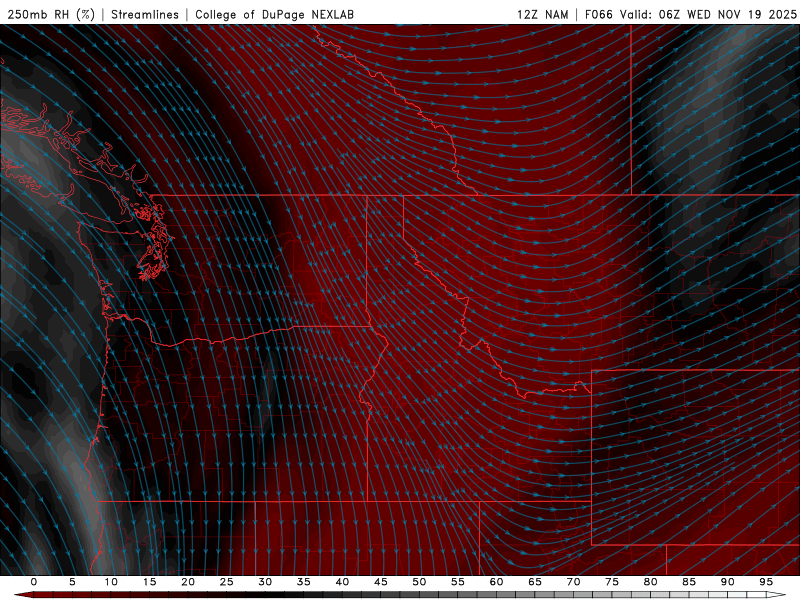
Task: Click the 45 label on the color scale
Action: pyautogui.click(x=381, y=582)
